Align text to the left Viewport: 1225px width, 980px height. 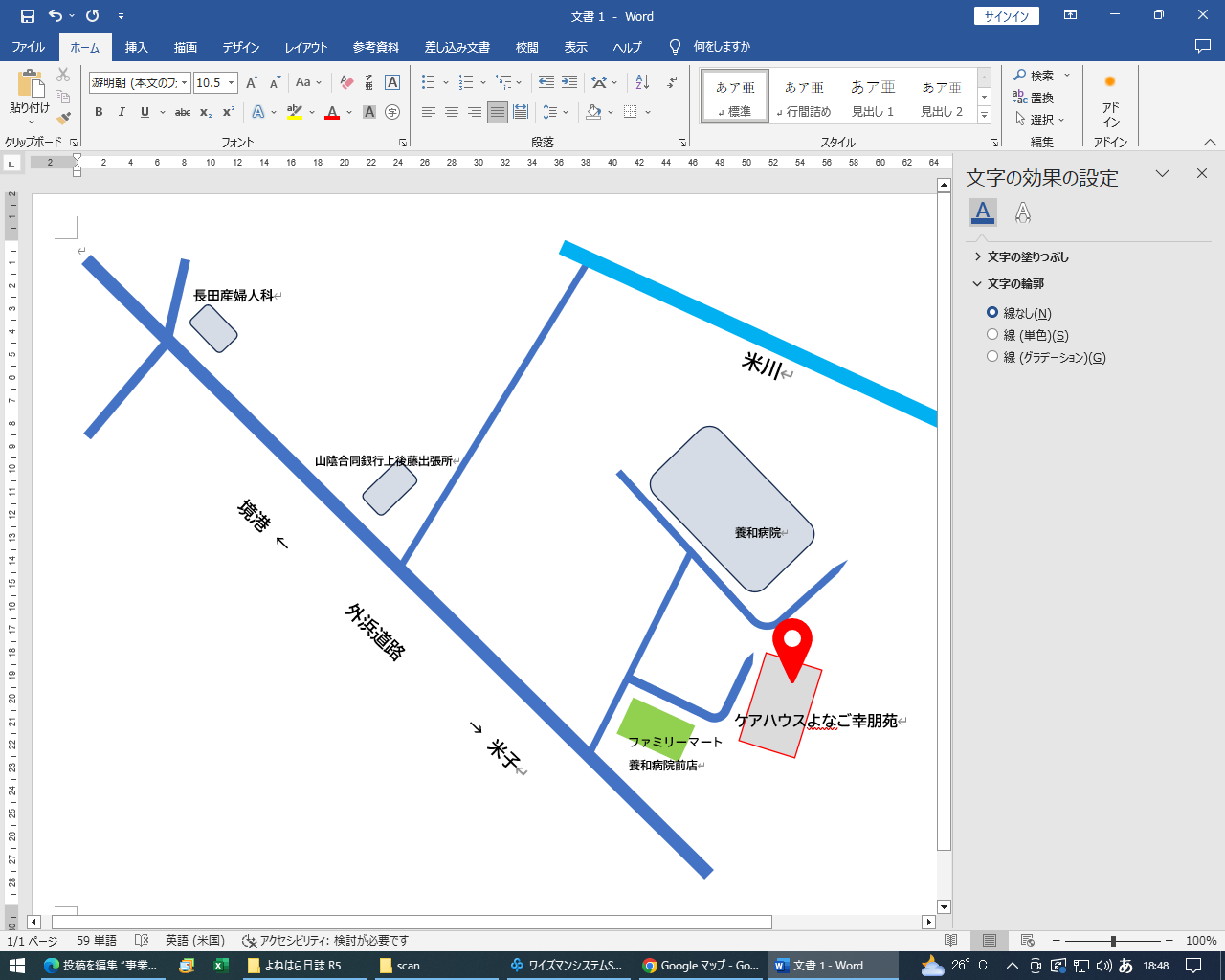pyautogui.click(x=429, y=112)
